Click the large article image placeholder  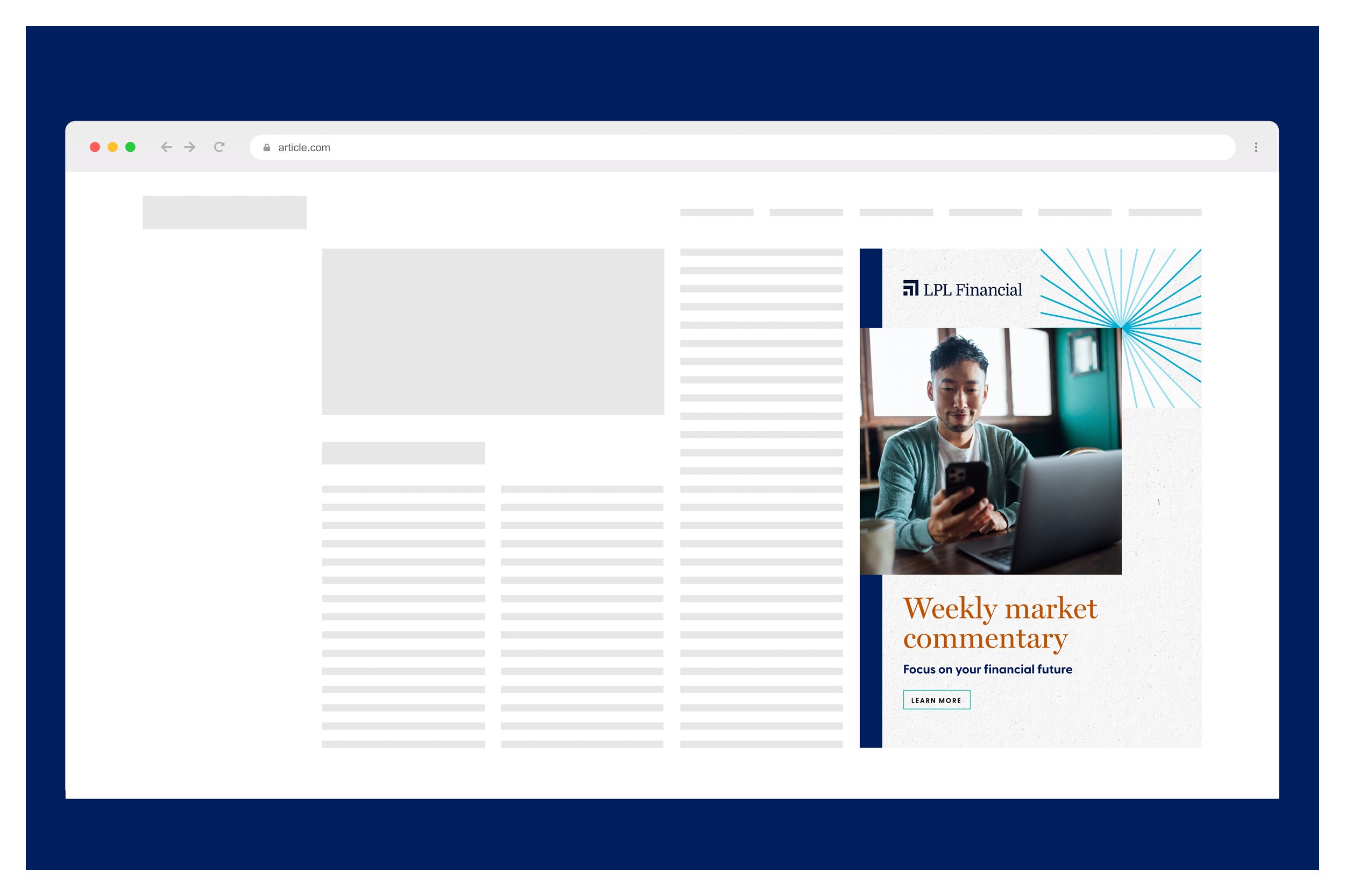coord(493,331)
